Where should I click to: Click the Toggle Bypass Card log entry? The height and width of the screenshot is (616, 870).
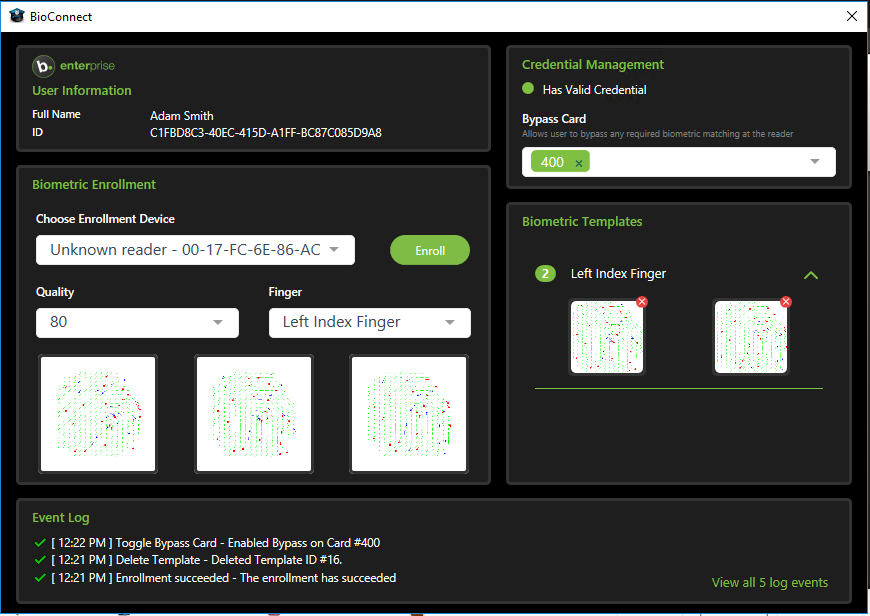tap(216, 543)
